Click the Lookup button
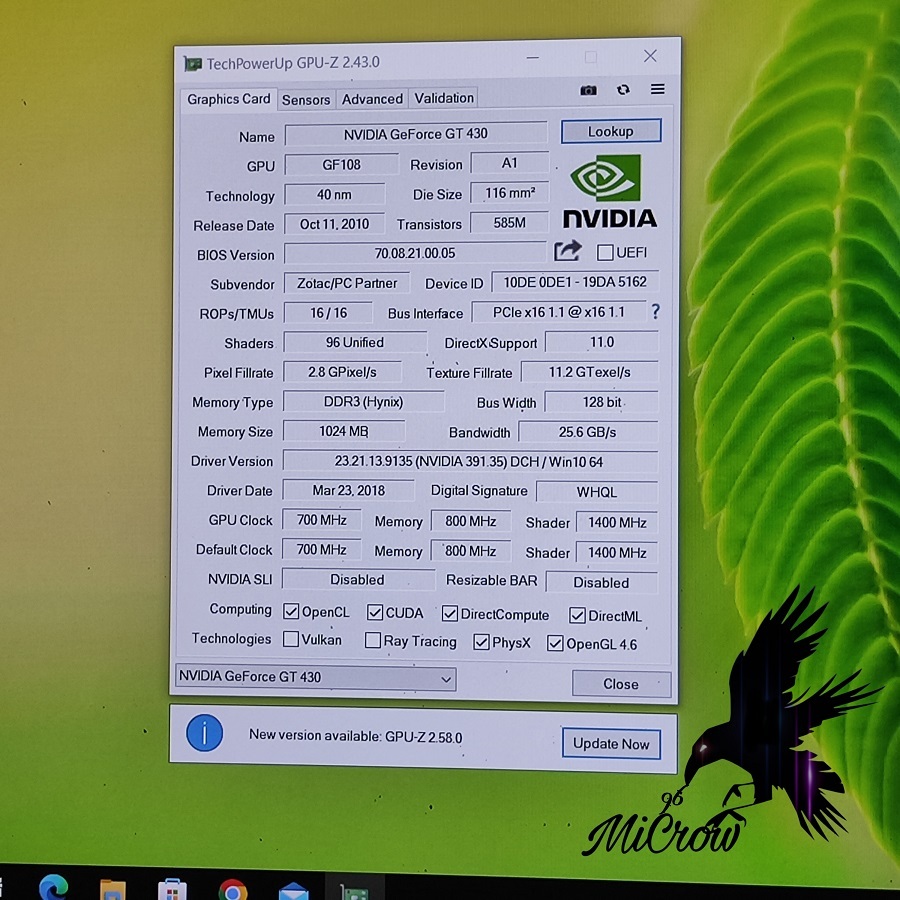This screenshot has height=900, width=900. tap(610, 131)
